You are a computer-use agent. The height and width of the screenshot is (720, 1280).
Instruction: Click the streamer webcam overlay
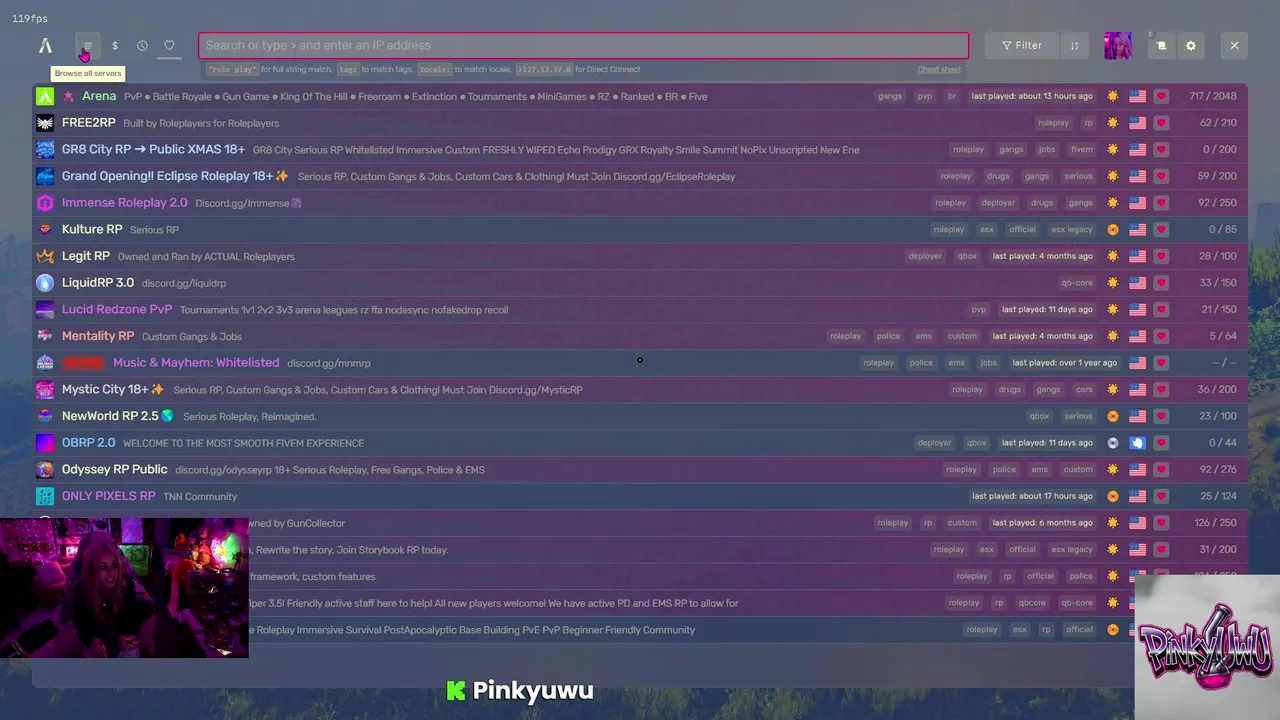click(124, 587)
